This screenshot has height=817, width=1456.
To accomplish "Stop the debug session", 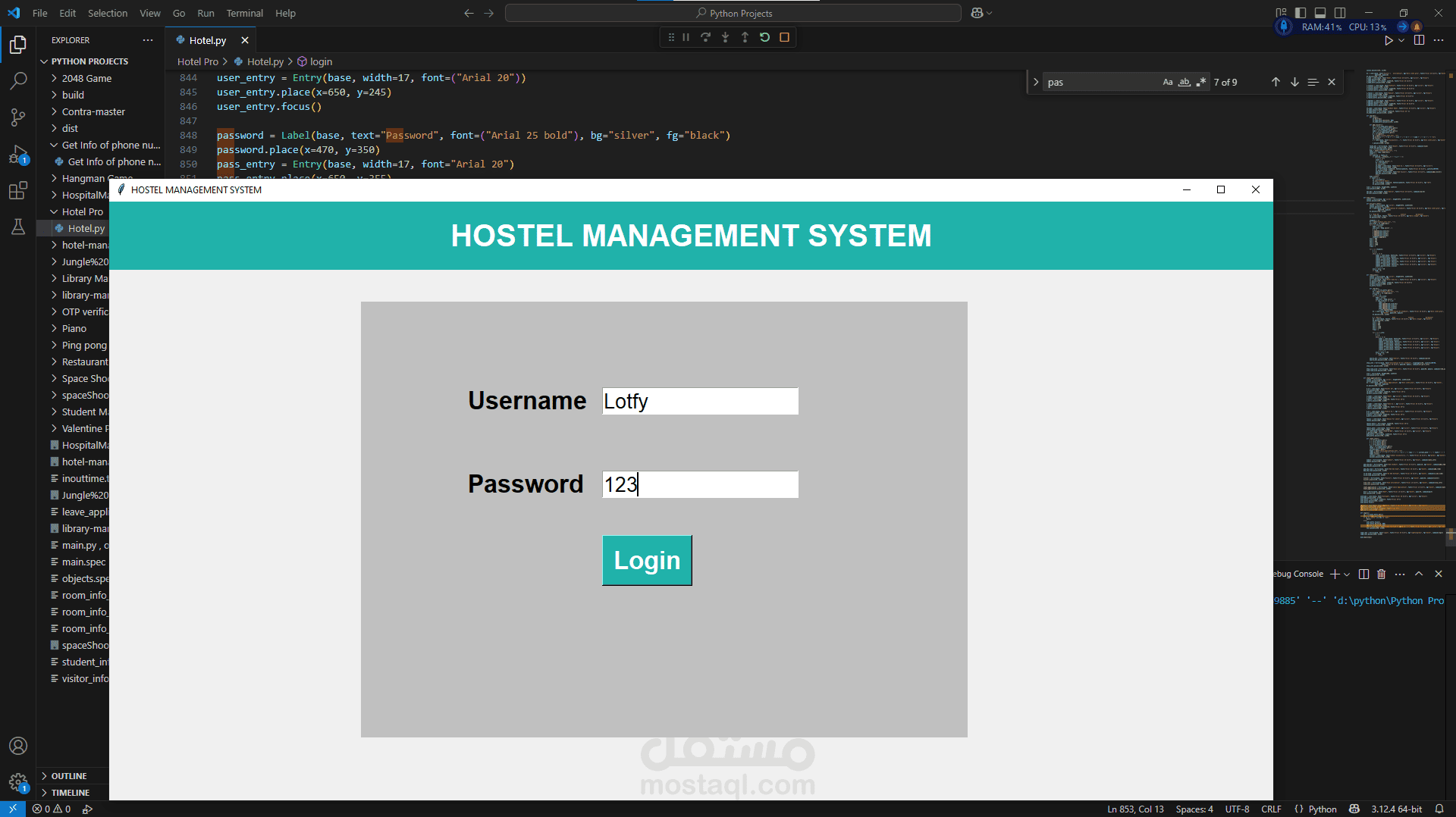I will point(785,37).
